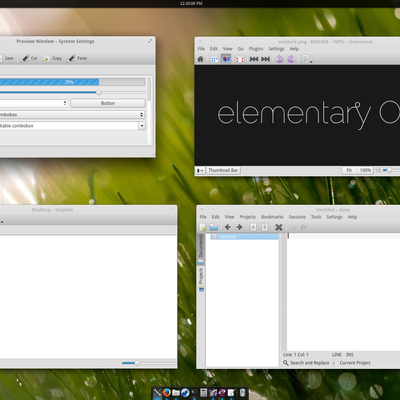
Task: Click the forward arrow in Kate toolbar
Action: (239, 227)
